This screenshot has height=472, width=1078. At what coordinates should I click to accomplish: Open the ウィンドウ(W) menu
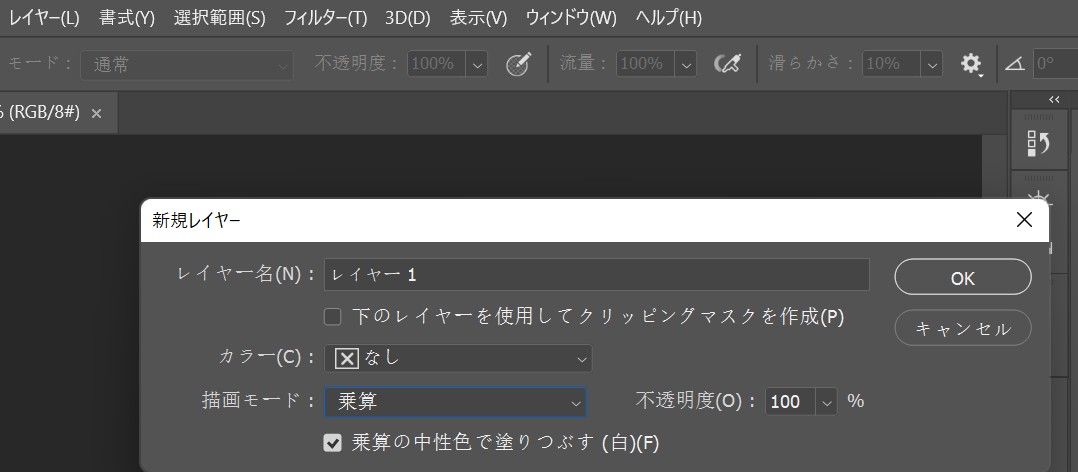click(571, 18)
